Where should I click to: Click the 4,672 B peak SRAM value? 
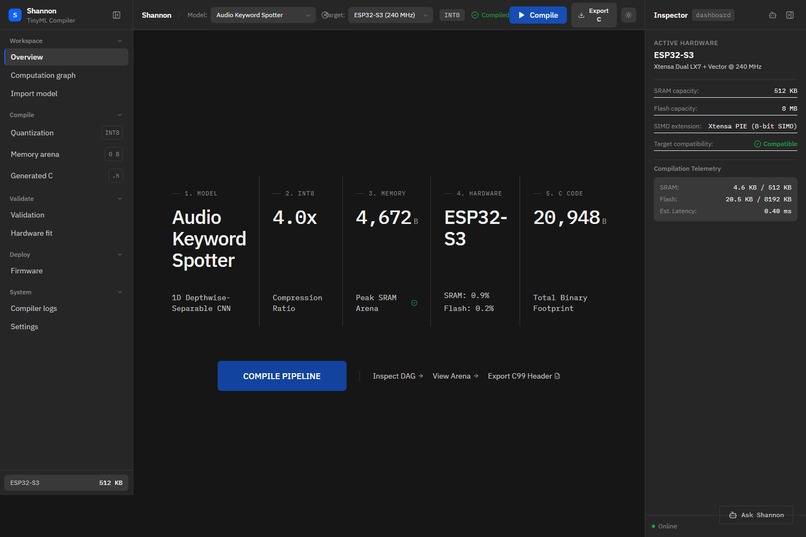pos(387,218)
